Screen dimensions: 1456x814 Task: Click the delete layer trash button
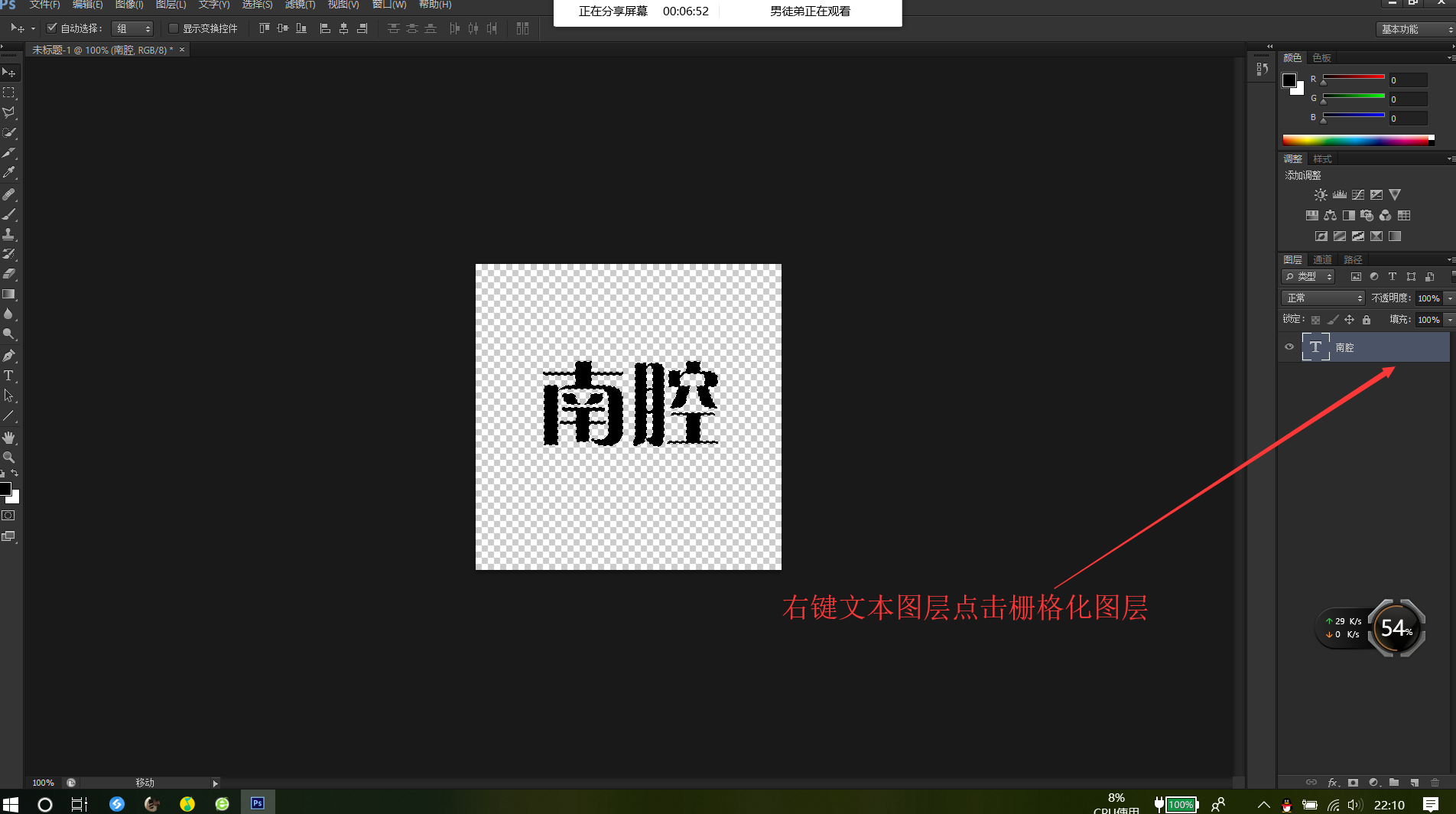pyautogui.click(x=1434, y=783)
